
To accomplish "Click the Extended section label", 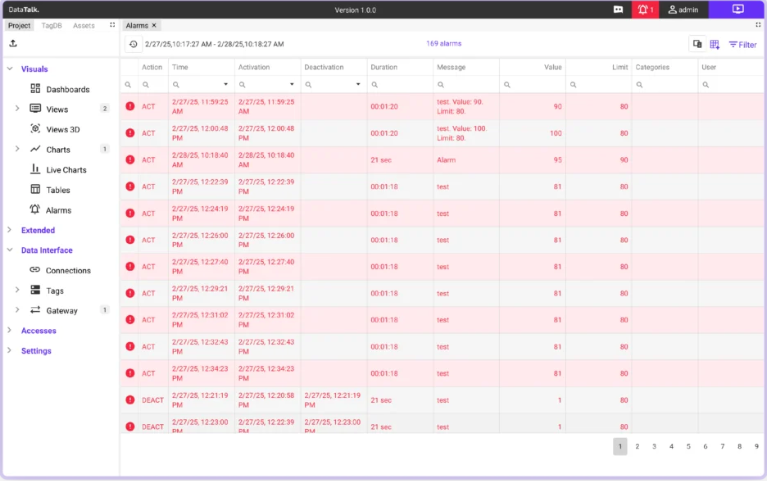I will [x=38, y=230].
